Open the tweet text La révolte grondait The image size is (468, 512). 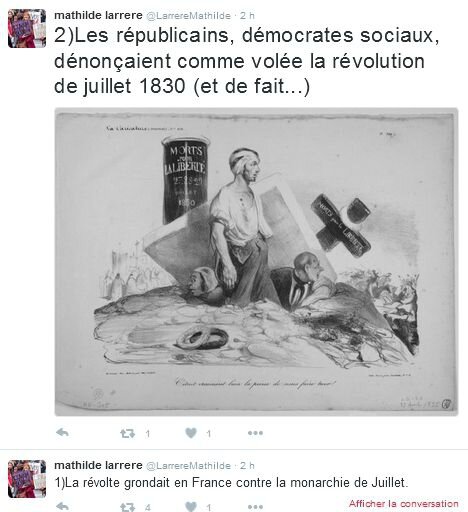click(231, 483)
